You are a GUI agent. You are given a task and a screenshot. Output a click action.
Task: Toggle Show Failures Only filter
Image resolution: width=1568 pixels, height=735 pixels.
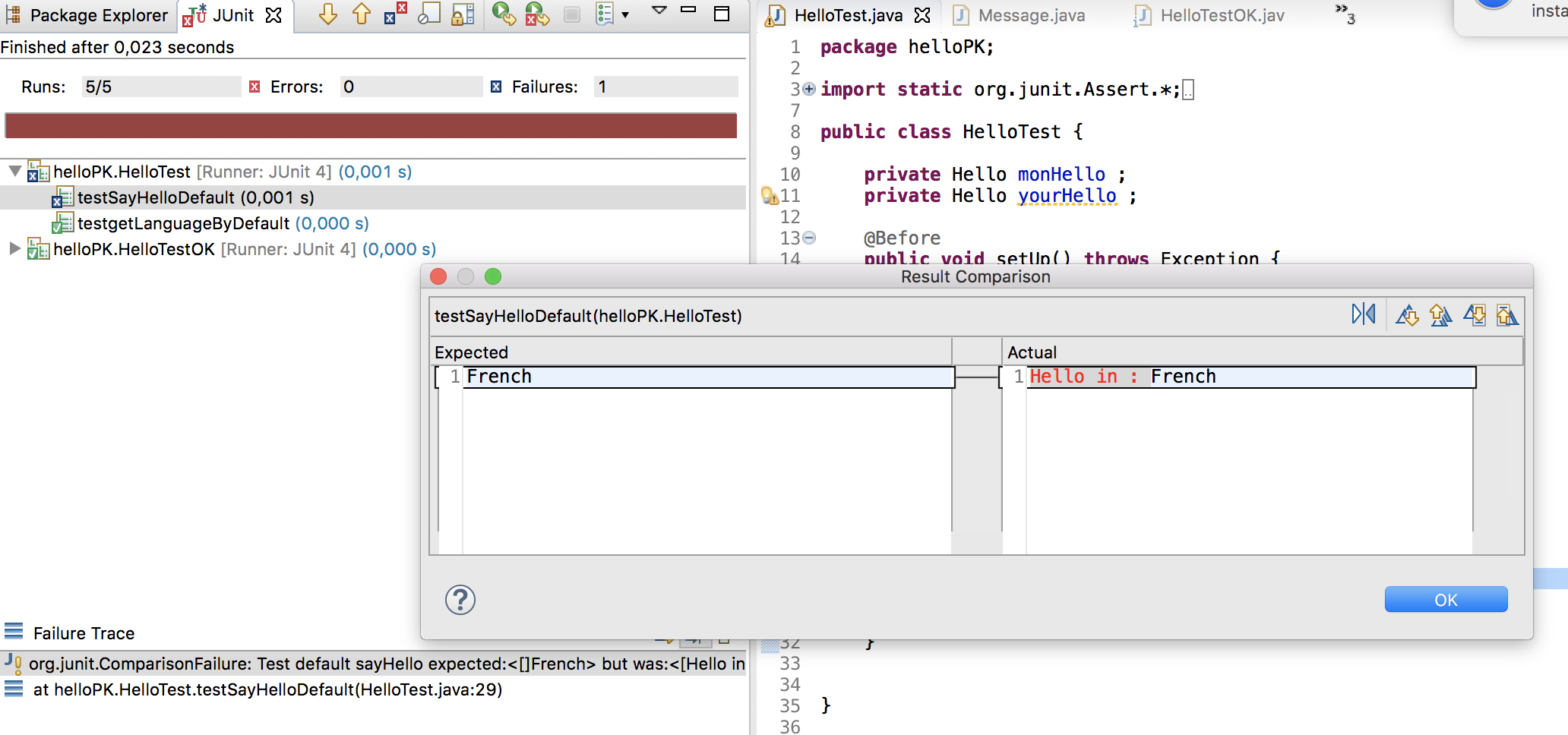point(395,14)
